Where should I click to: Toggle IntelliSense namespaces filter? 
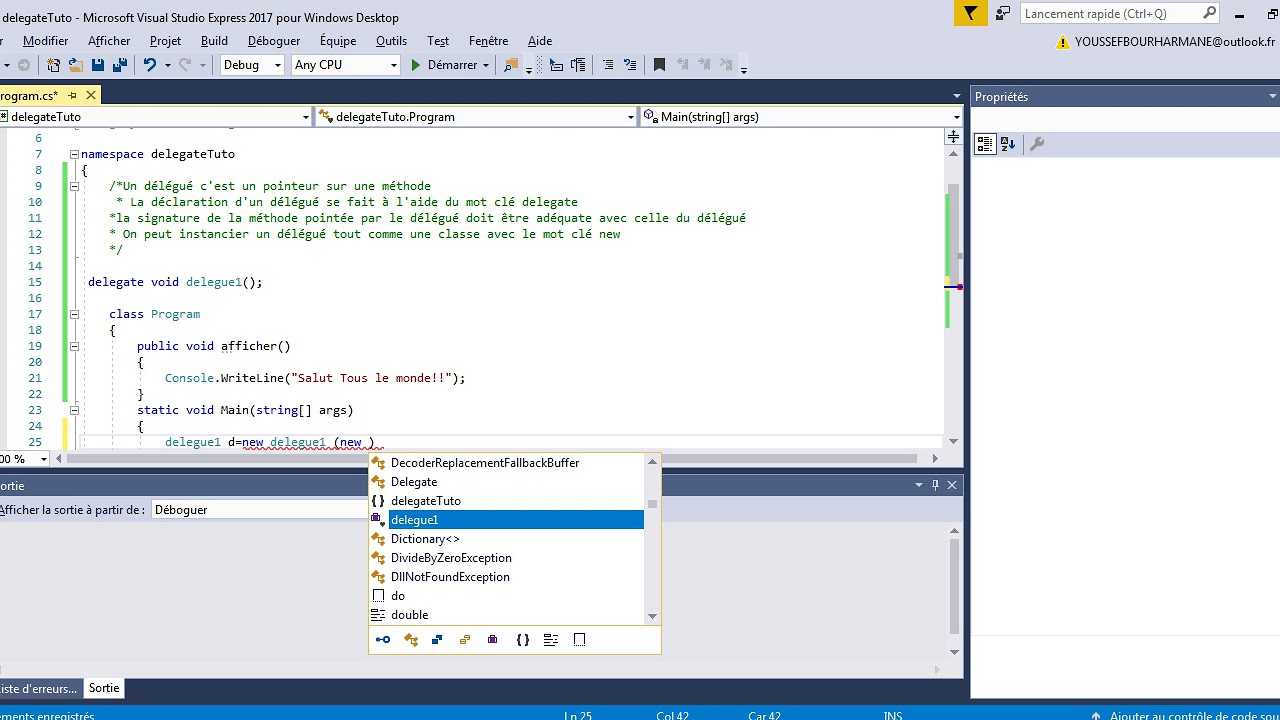(523, 640)
